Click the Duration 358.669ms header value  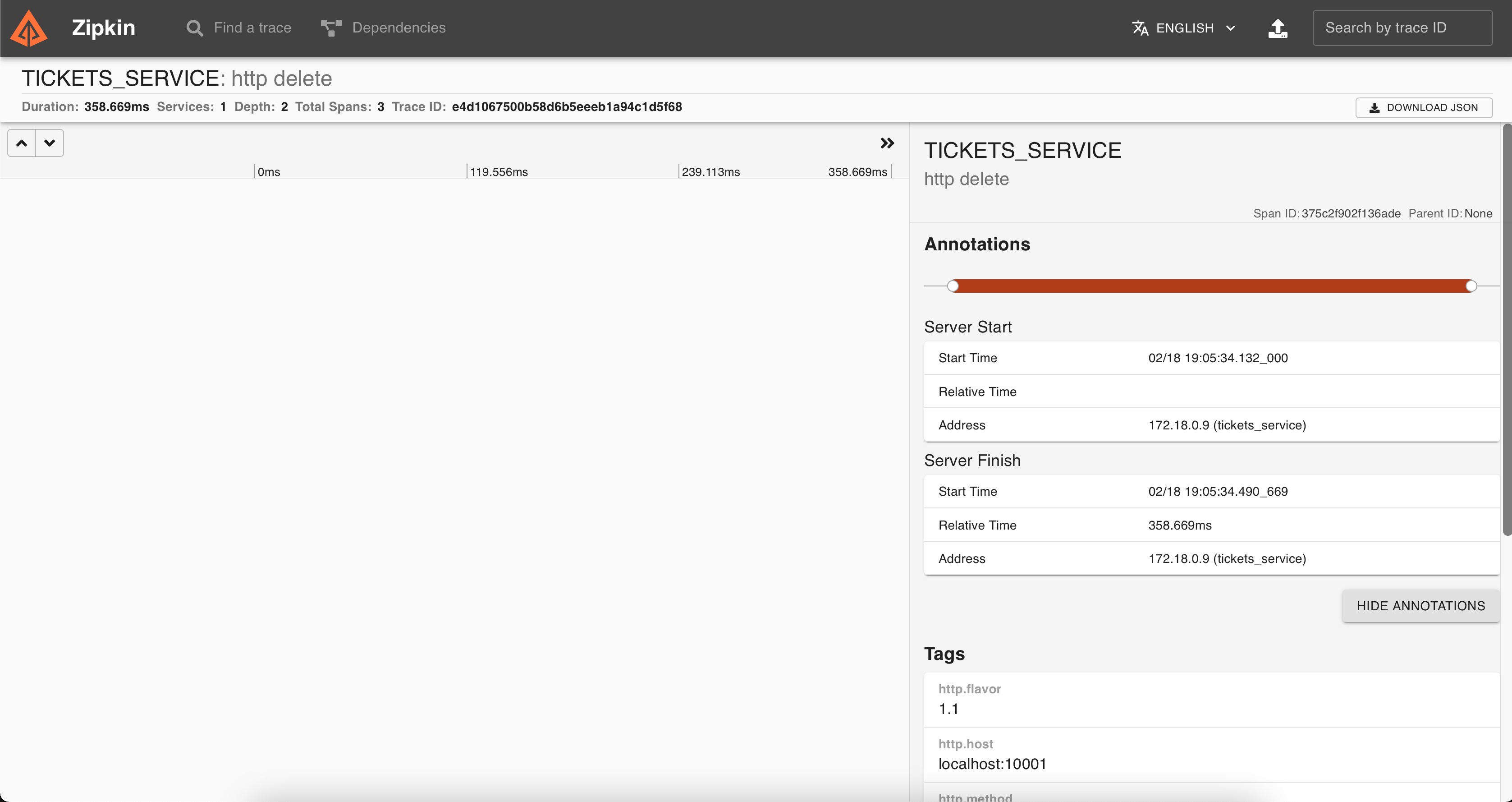(116, 107)
